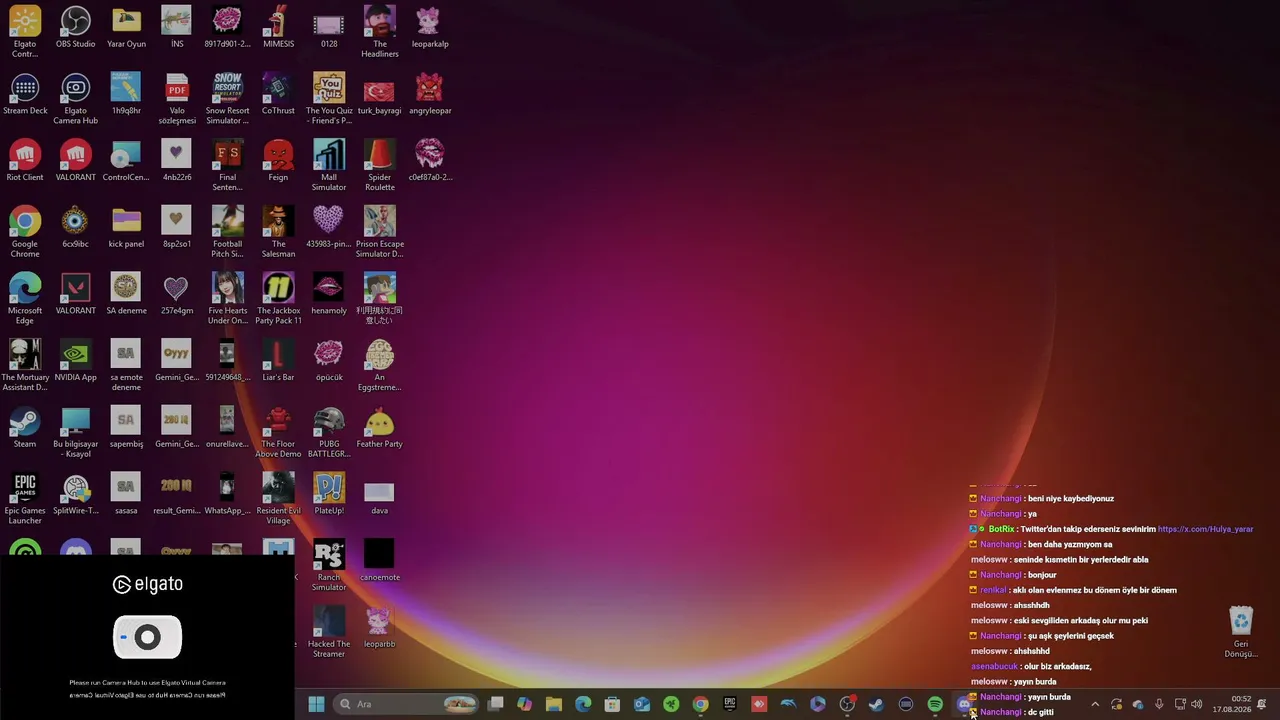Screen dimensions: 1280x720
Task: Open the Microsoft Edge desktop shortcut
Action: click(25, 299)
